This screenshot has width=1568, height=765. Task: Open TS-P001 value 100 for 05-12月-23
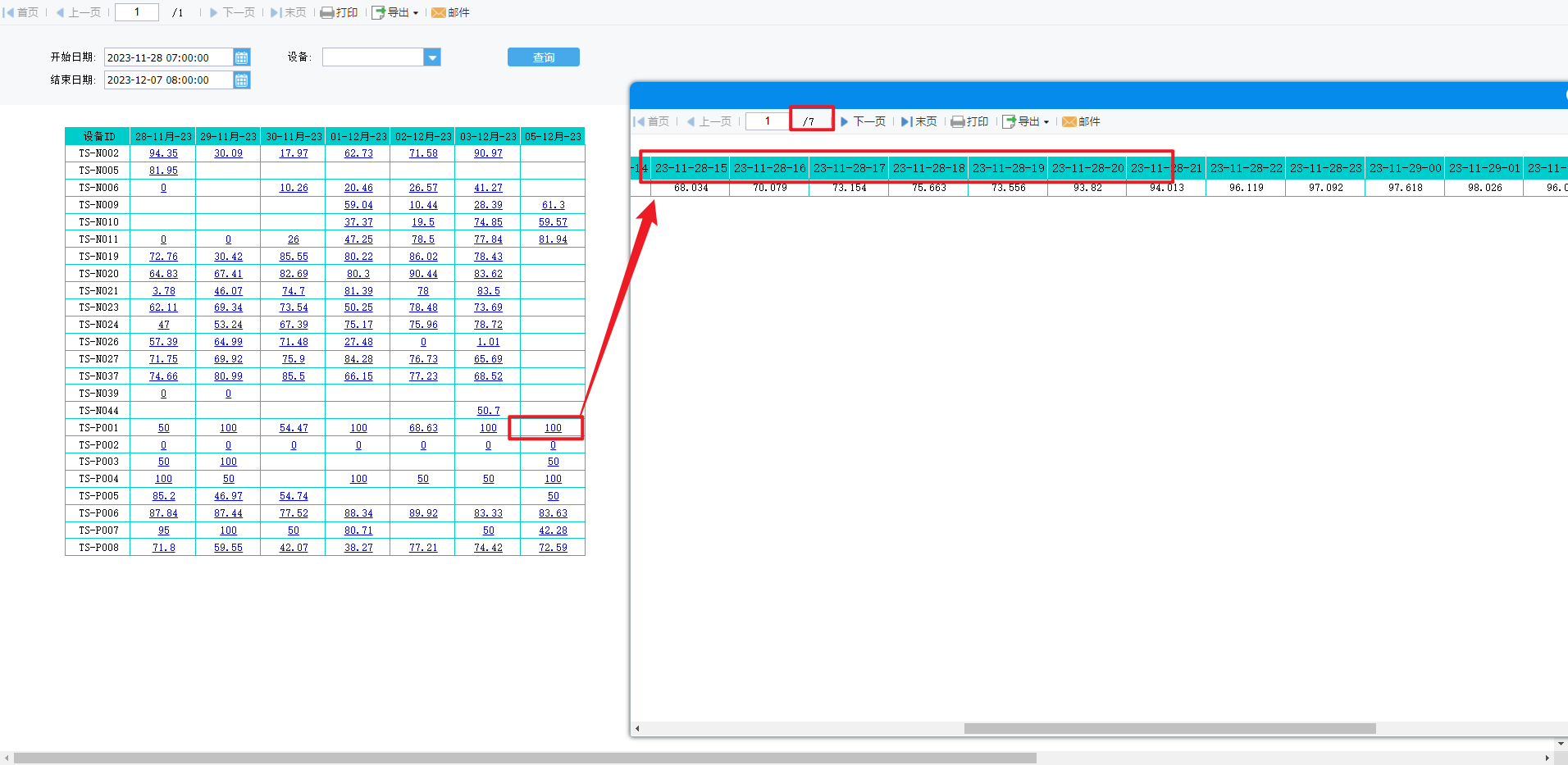pyautogui.click(x=554, y=428)
